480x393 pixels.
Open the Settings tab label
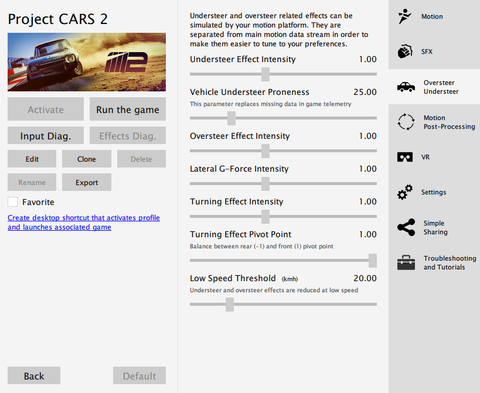[433, 192]
